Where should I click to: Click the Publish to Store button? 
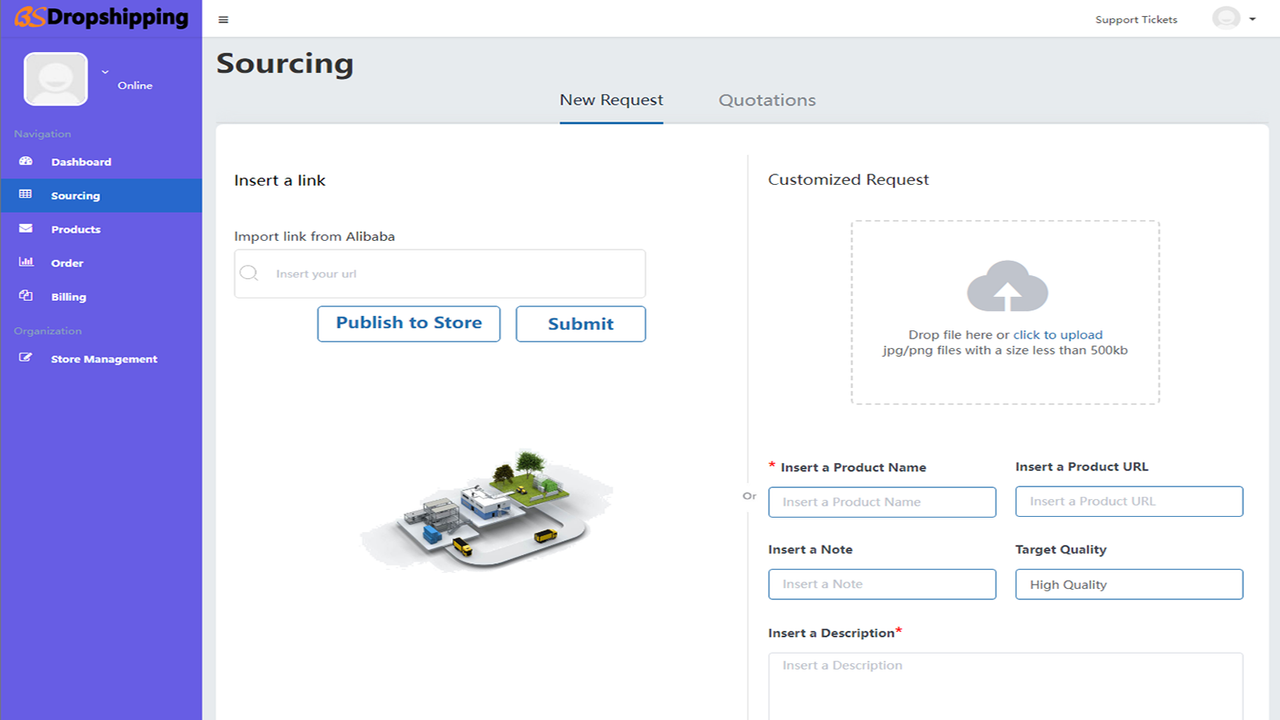(408, 323)
